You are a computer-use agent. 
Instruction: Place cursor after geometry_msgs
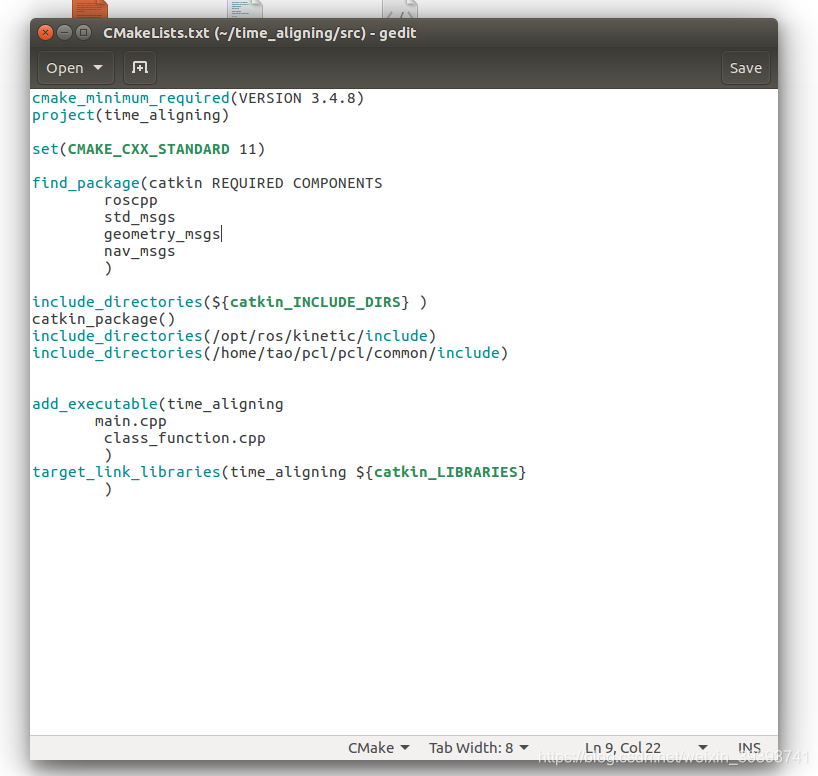coord(221,234)
